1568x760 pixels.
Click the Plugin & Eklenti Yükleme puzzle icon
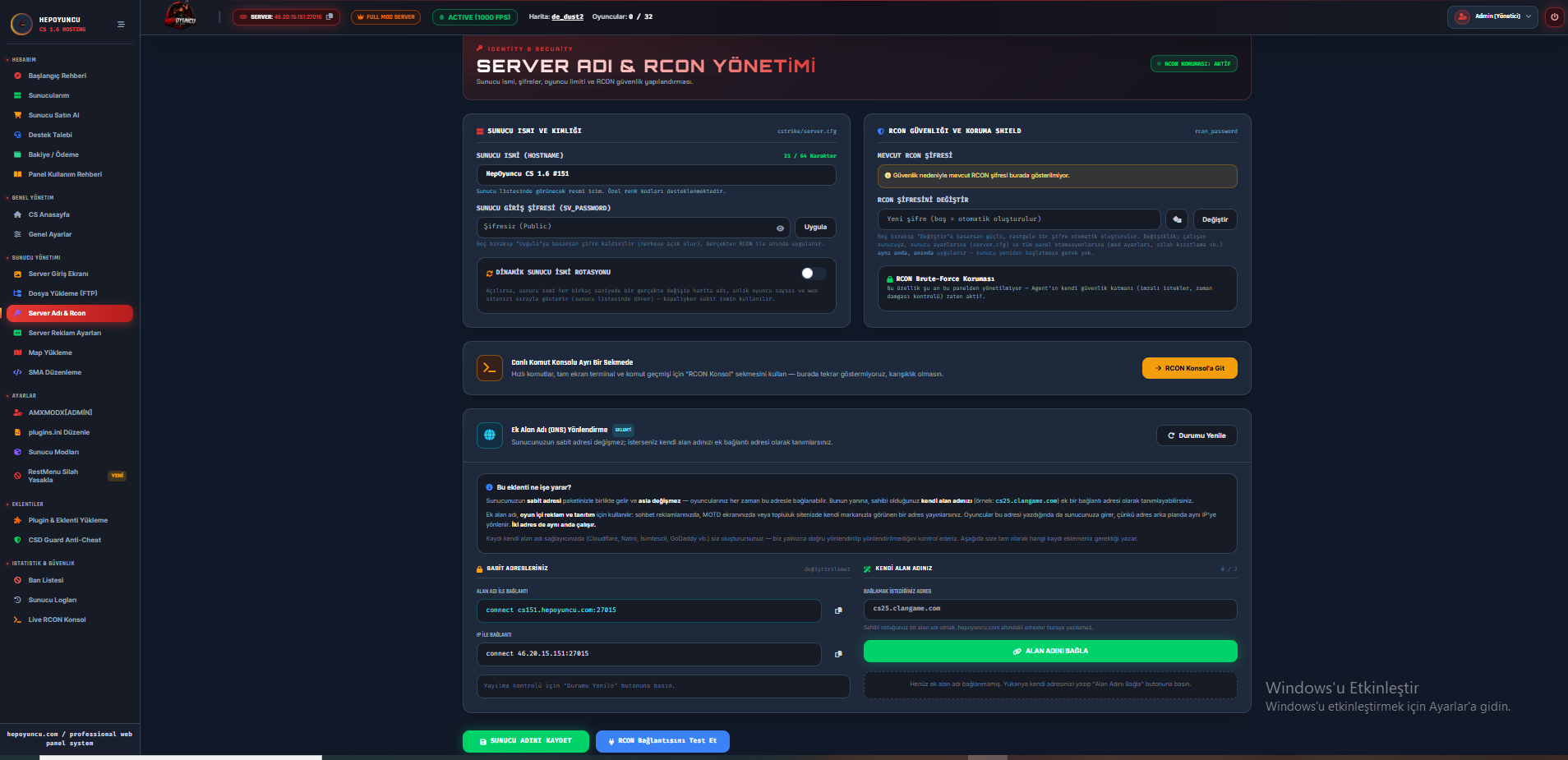pos(17,520)
